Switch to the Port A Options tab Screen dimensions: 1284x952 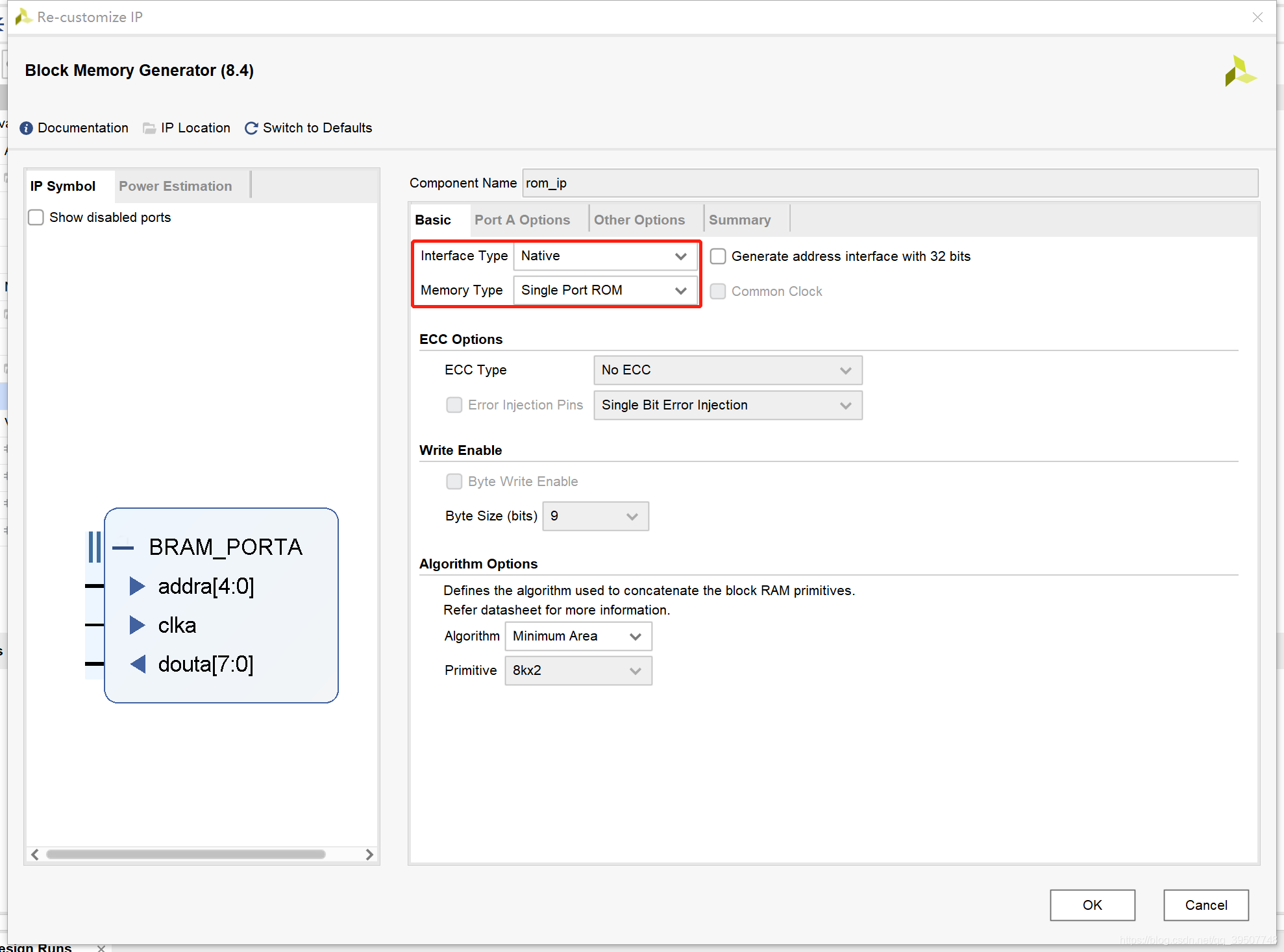(522, 220)
